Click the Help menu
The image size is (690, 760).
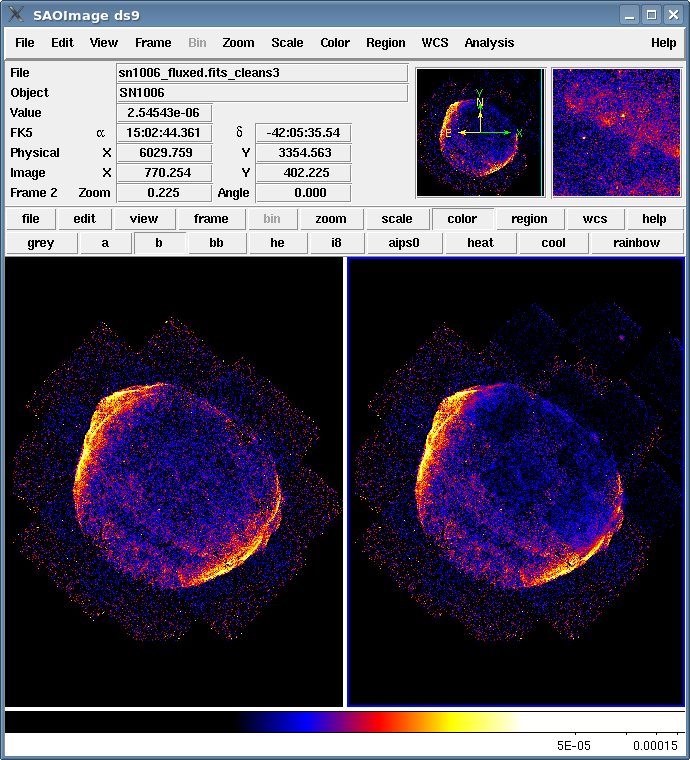pos(663,43)
